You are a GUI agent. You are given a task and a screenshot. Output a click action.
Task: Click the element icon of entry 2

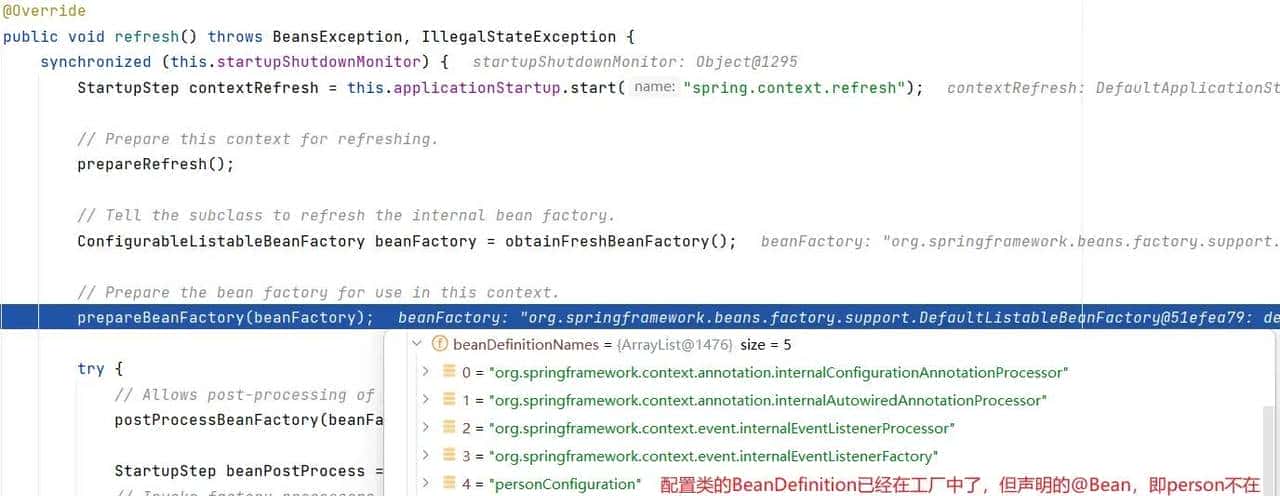pyautogui.click(x=450, y=428)
